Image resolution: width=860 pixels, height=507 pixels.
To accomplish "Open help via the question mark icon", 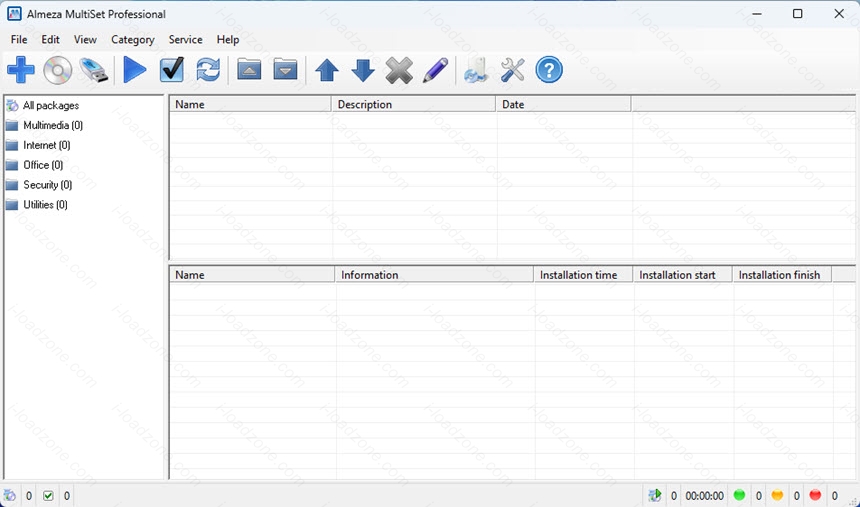I will coord(548,70).
